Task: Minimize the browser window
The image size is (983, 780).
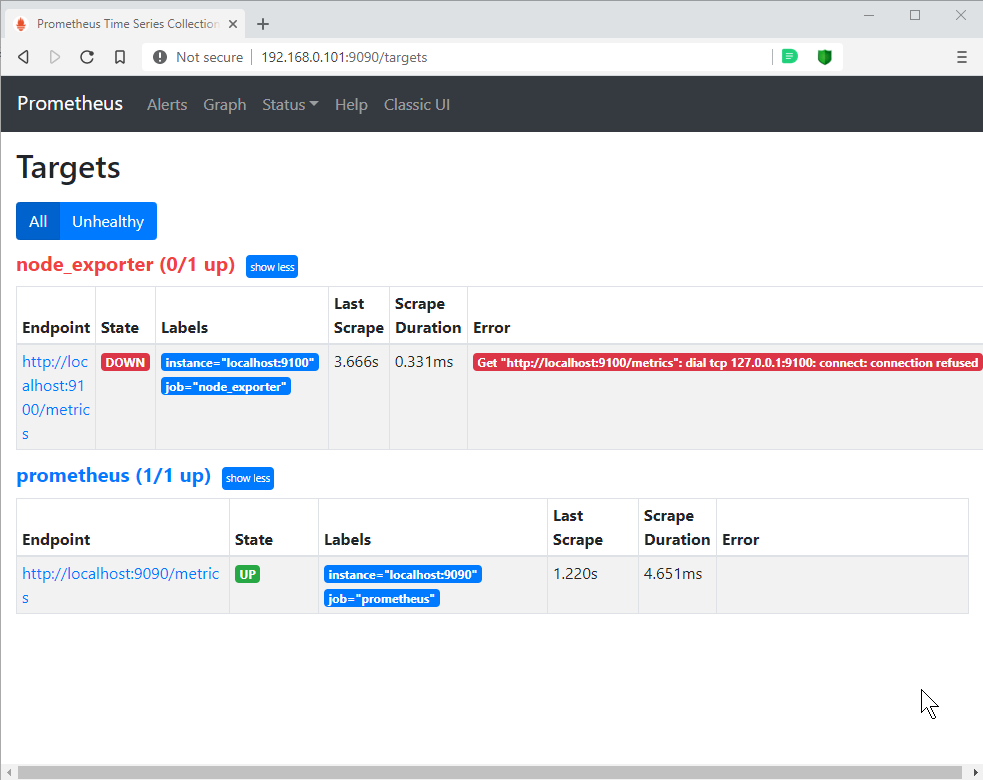Action: click(869, 15)
